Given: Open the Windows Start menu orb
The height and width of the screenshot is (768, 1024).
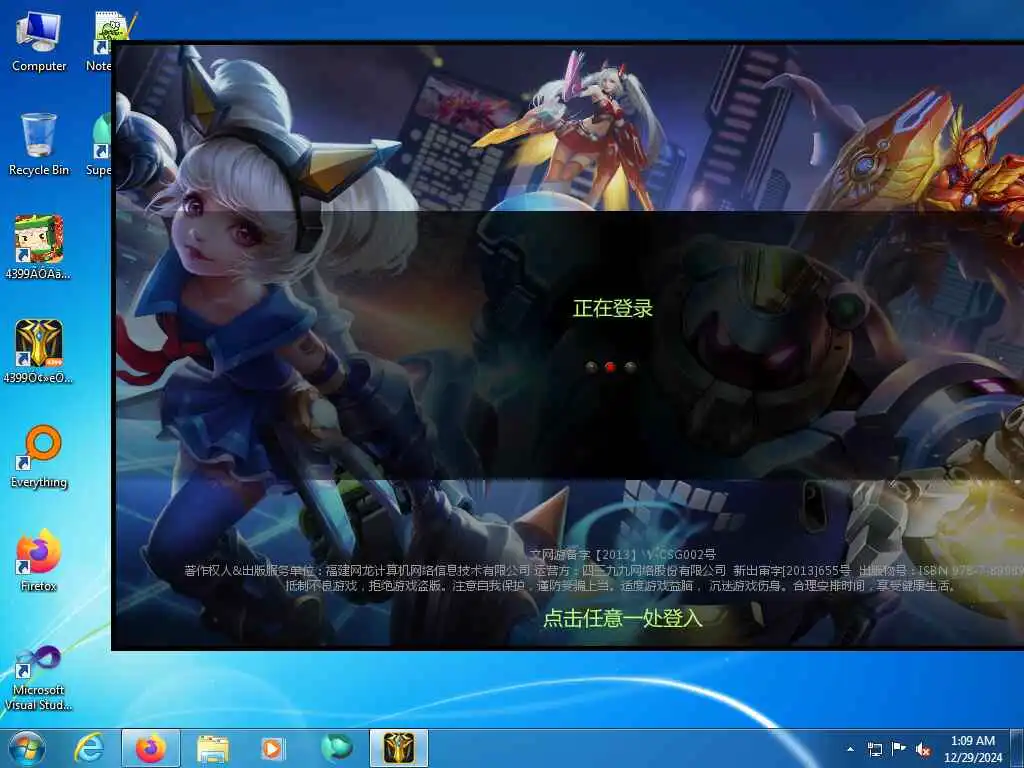Looking at the screenshot, I should click(27, 748).
